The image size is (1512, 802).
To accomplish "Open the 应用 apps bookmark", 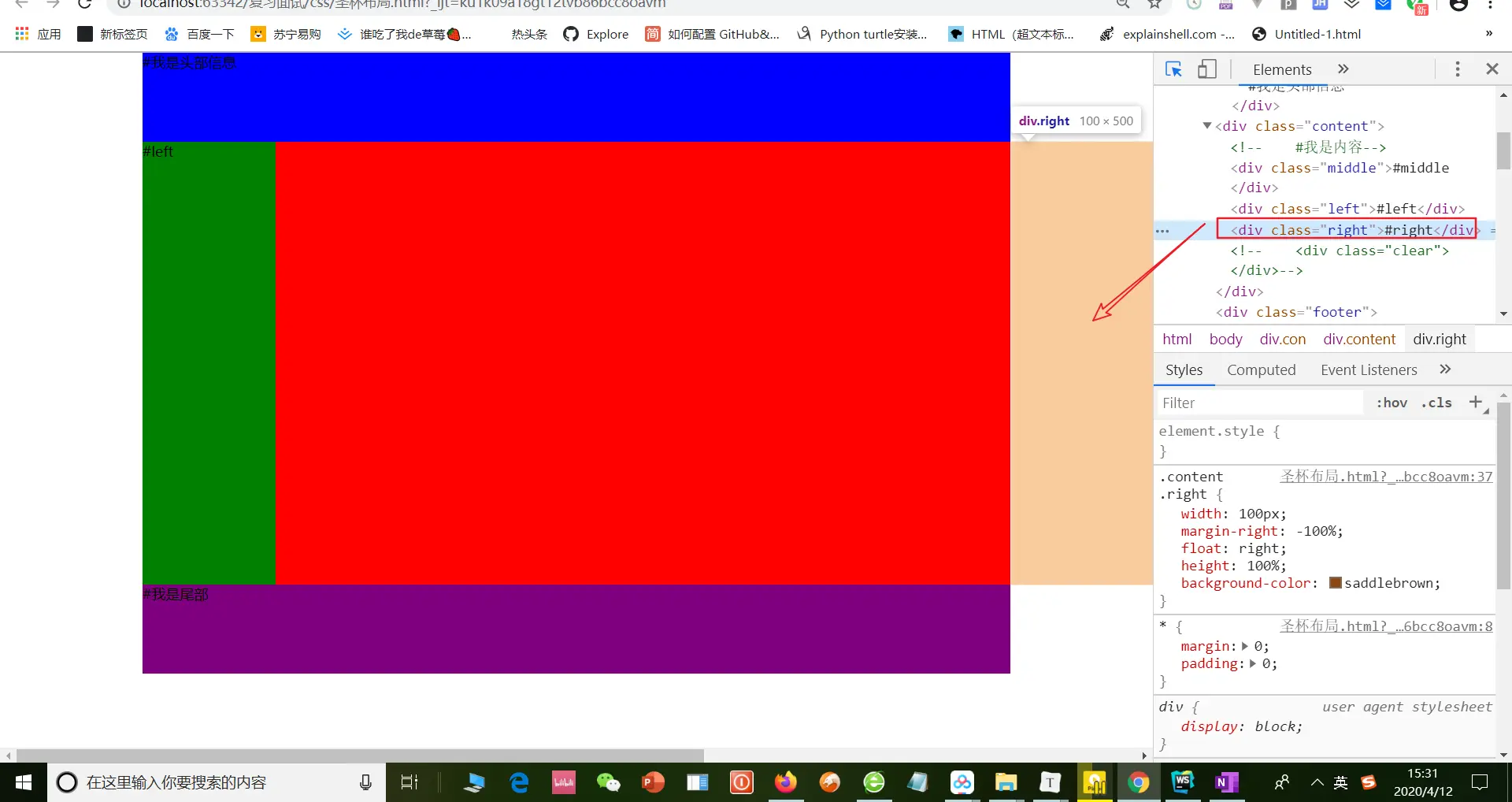I will [38, 34].
